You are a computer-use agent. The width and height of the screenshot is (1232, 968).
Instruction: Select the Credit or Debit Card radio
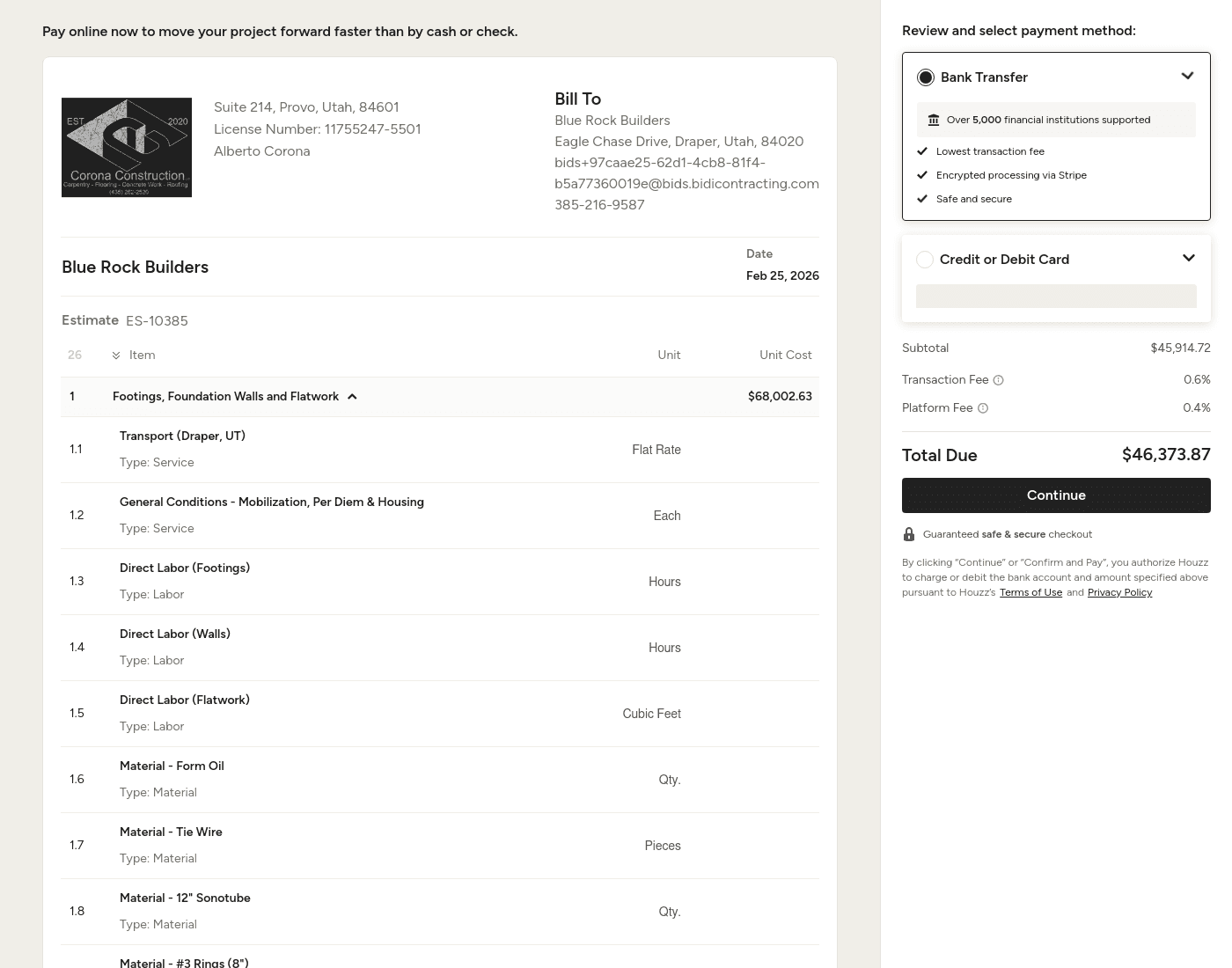[925, 260]
